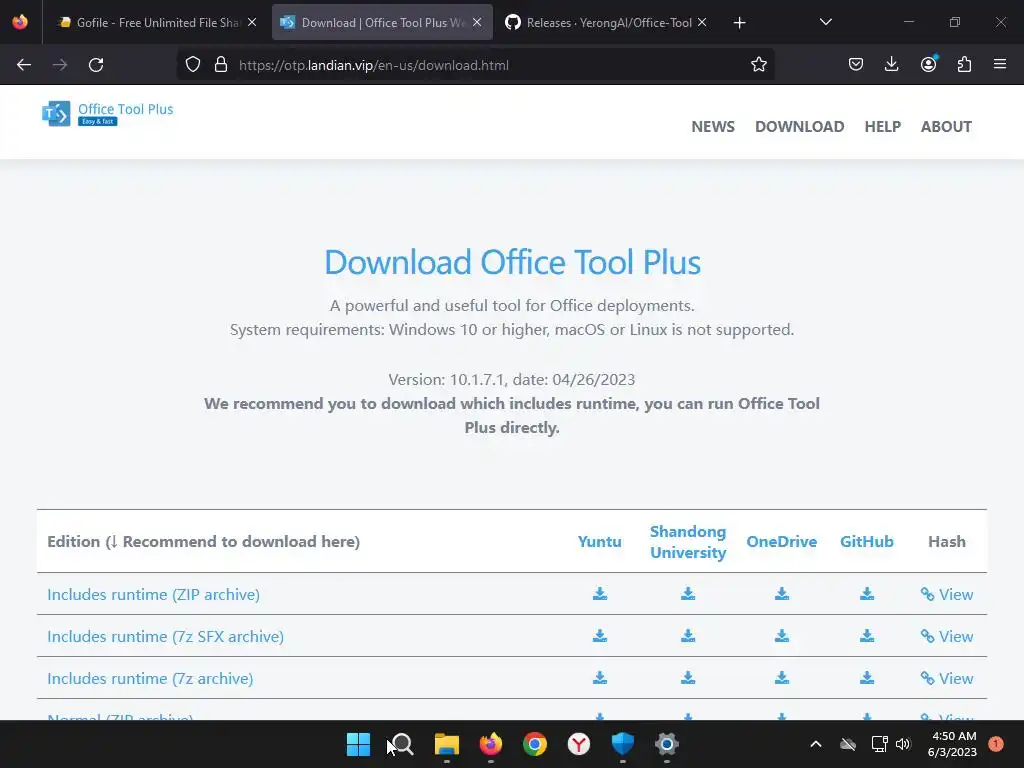Click the OneDrive column header link
Viewport: 1024px width, 768px height.
[782, 541]
